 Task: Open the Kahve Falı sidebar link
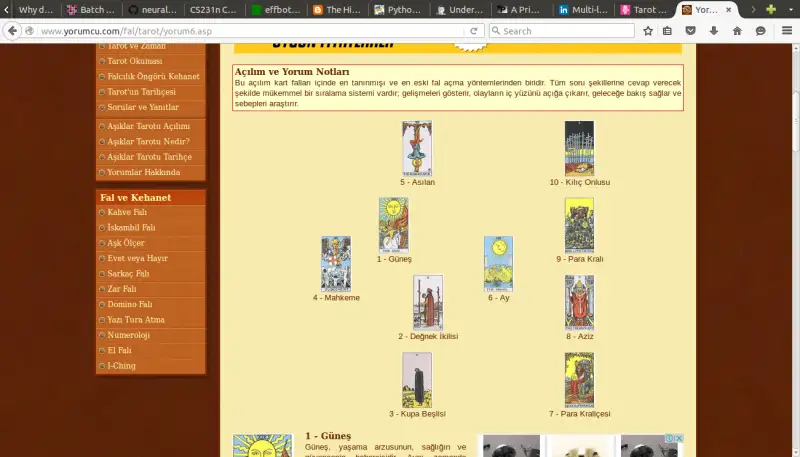(x=127, y=212)
